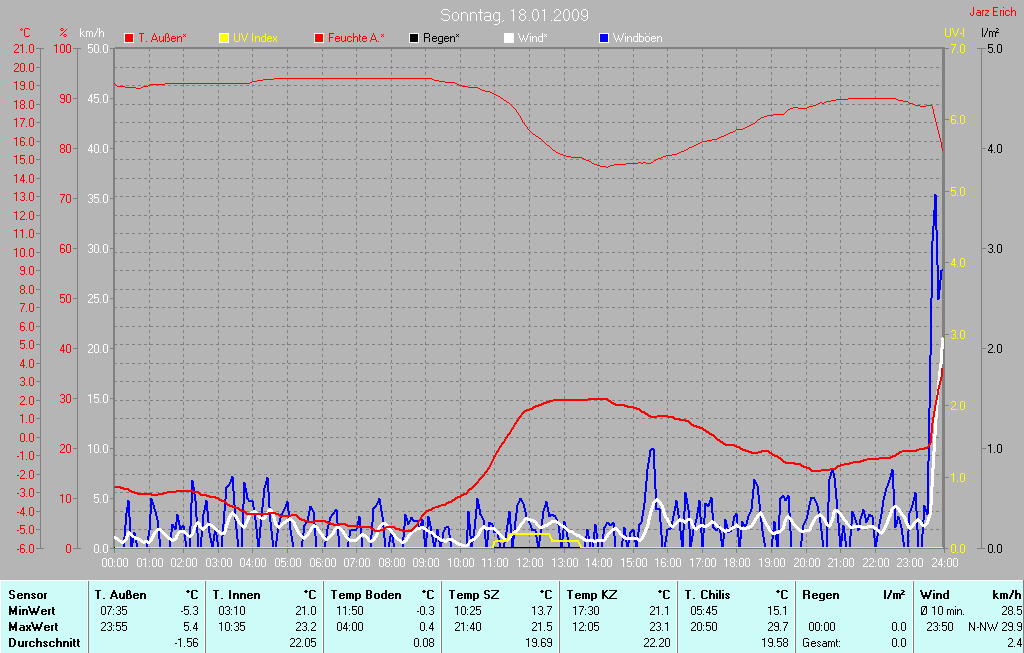Click the Jarz Erich author label
The image size is (1024, 653).
click(995, 13)
